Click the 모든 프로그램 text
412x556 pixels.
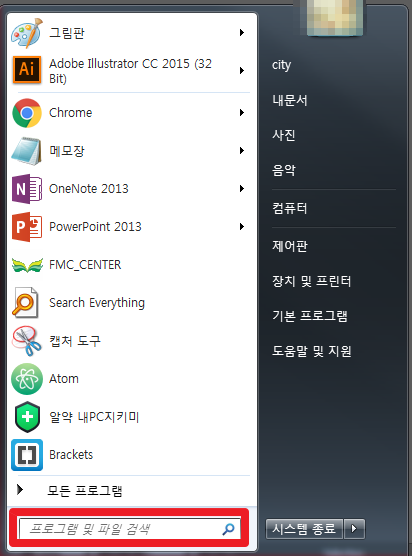coord(85,491)
